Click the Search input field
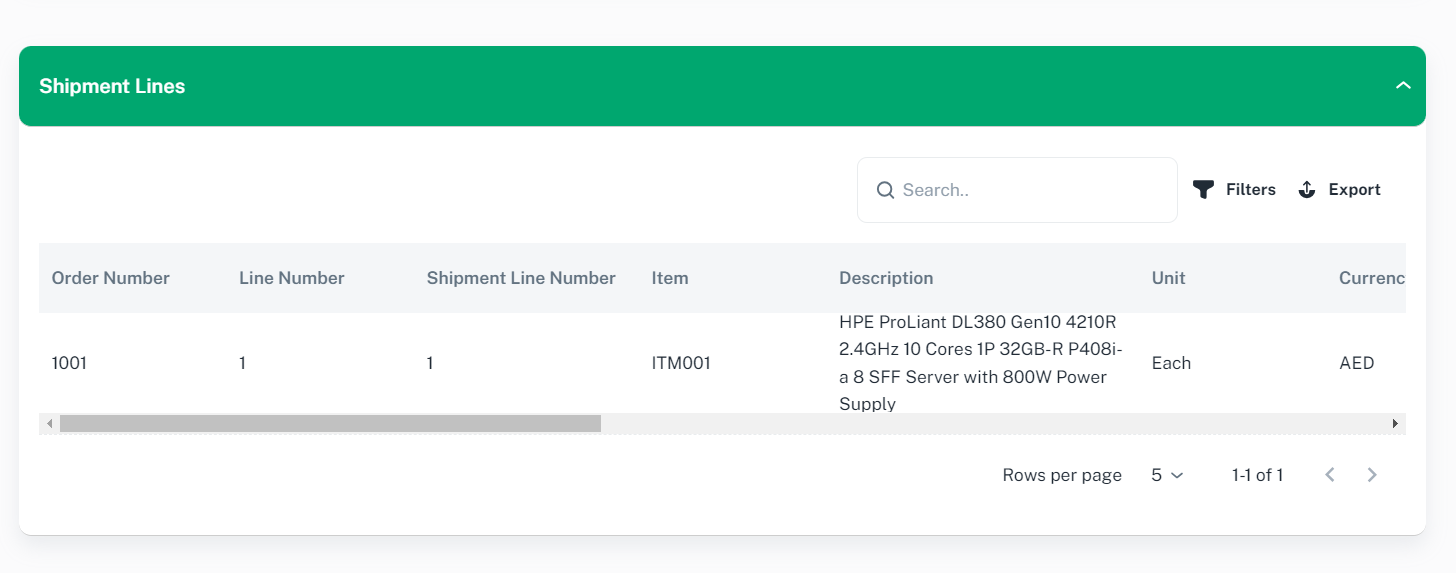 click(x=1030, y=190)
